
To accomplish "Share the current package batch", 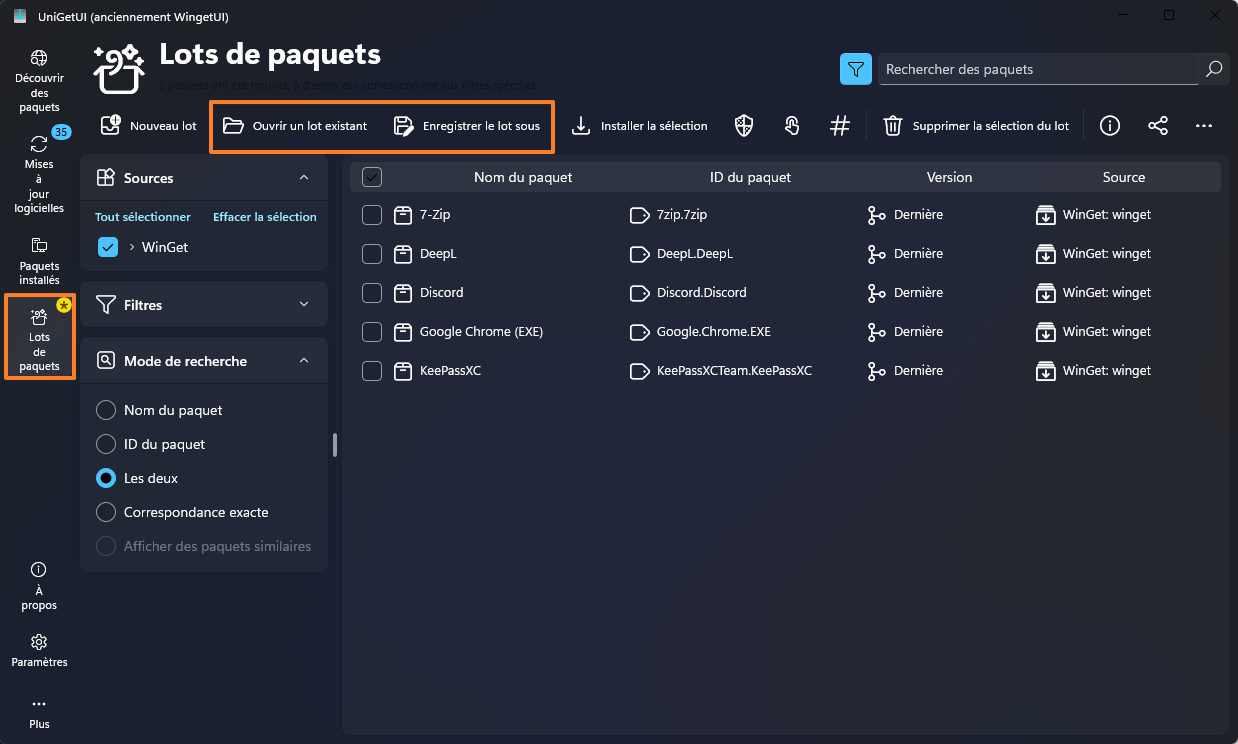I will click(x=1158, y=125).
